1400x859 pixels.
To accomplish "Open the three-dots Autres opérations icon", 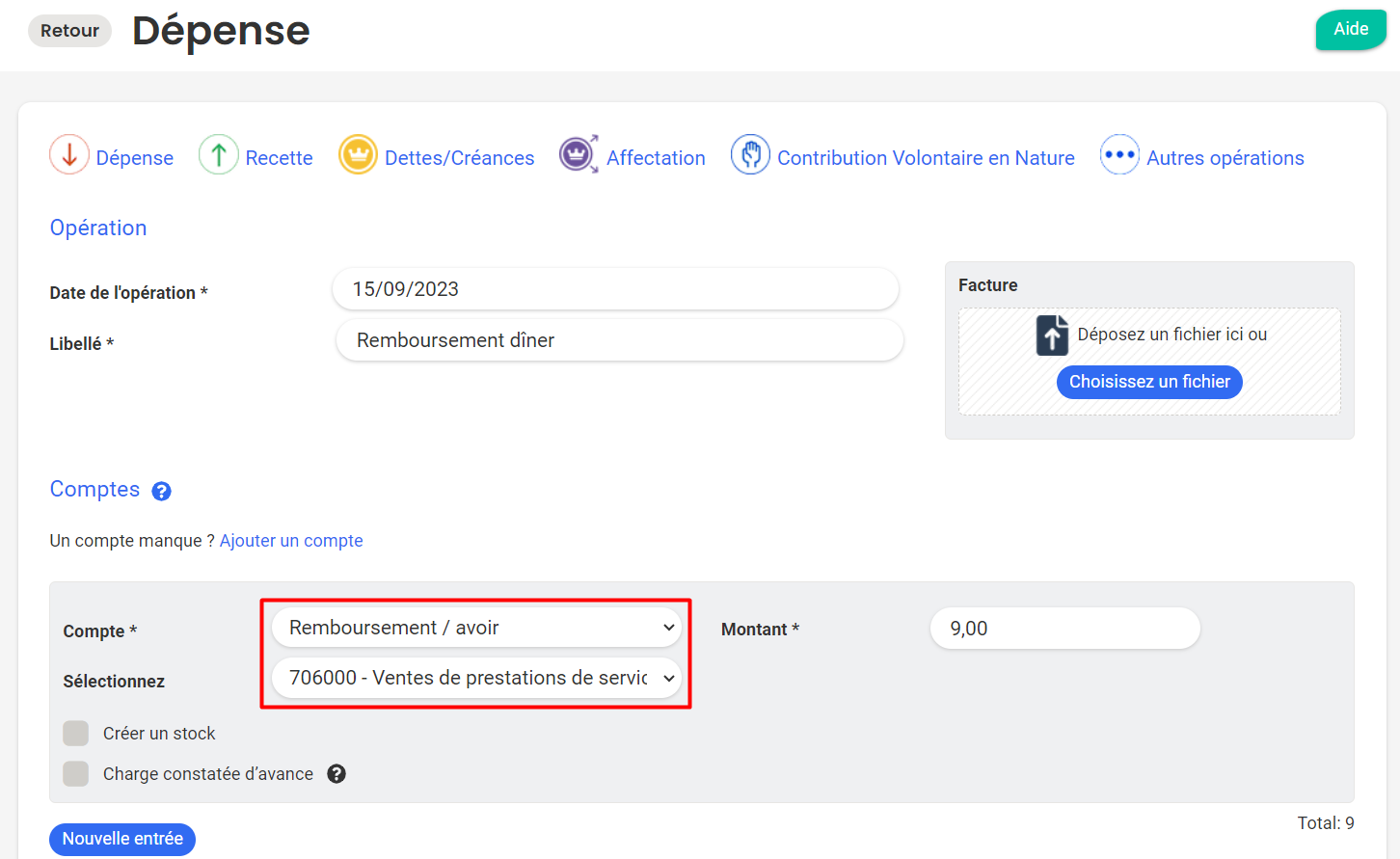I will (1119, 155).
